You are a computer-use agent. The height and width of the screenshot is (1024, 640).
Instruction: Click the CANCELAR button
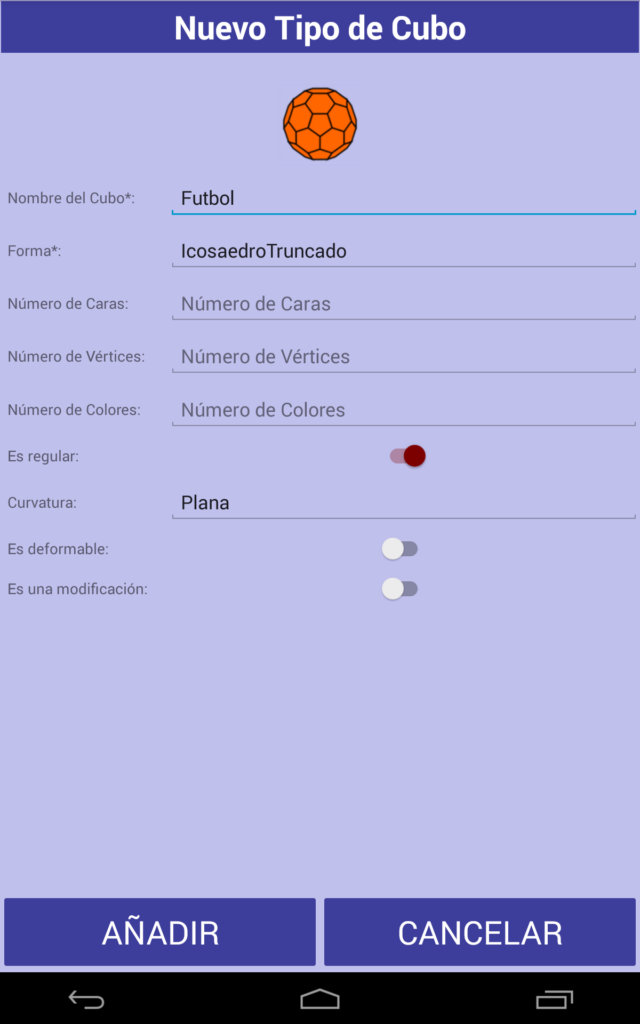click(x=480, y=933)
